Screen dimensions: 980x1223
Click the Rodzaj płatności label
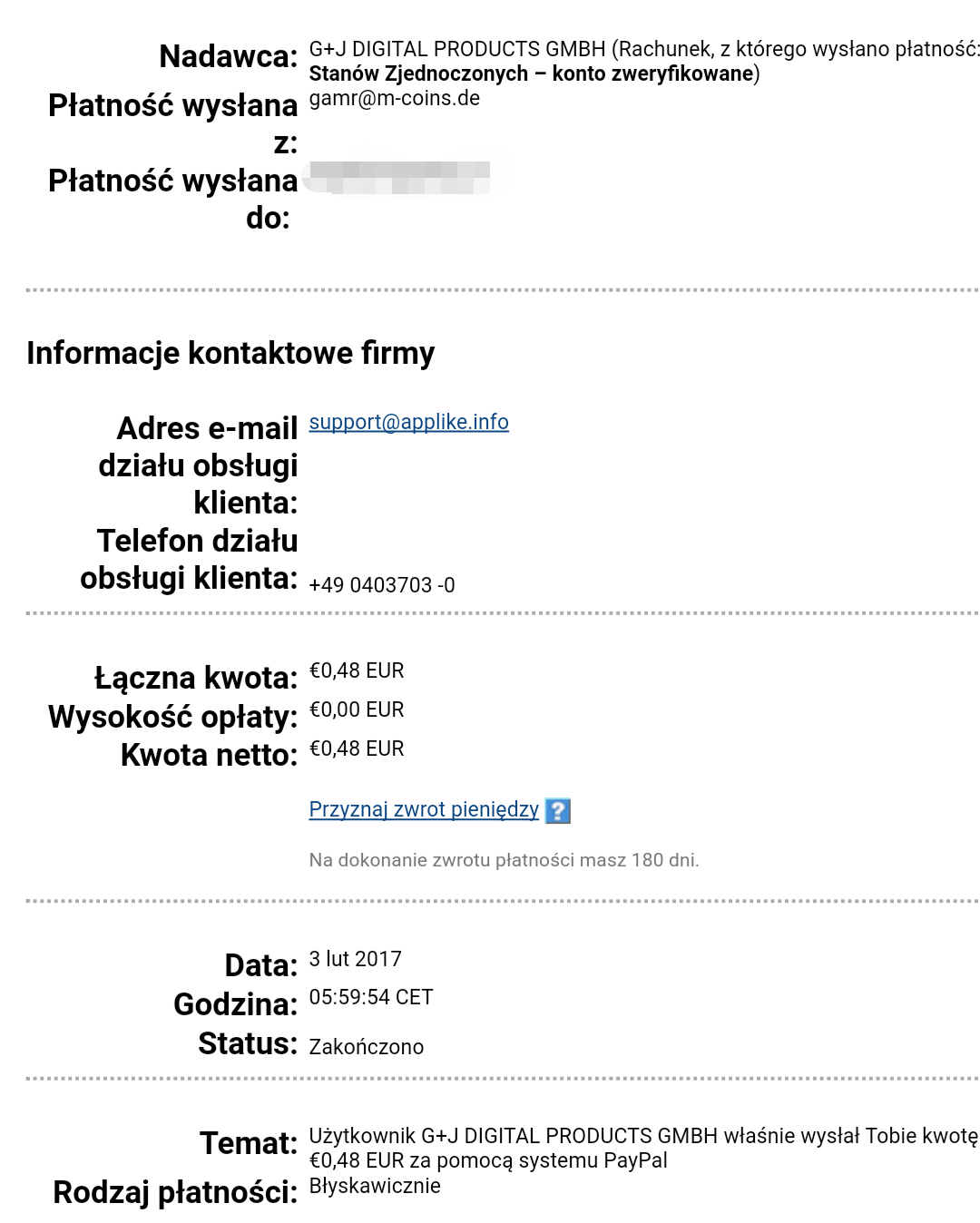pos(175,1192)
